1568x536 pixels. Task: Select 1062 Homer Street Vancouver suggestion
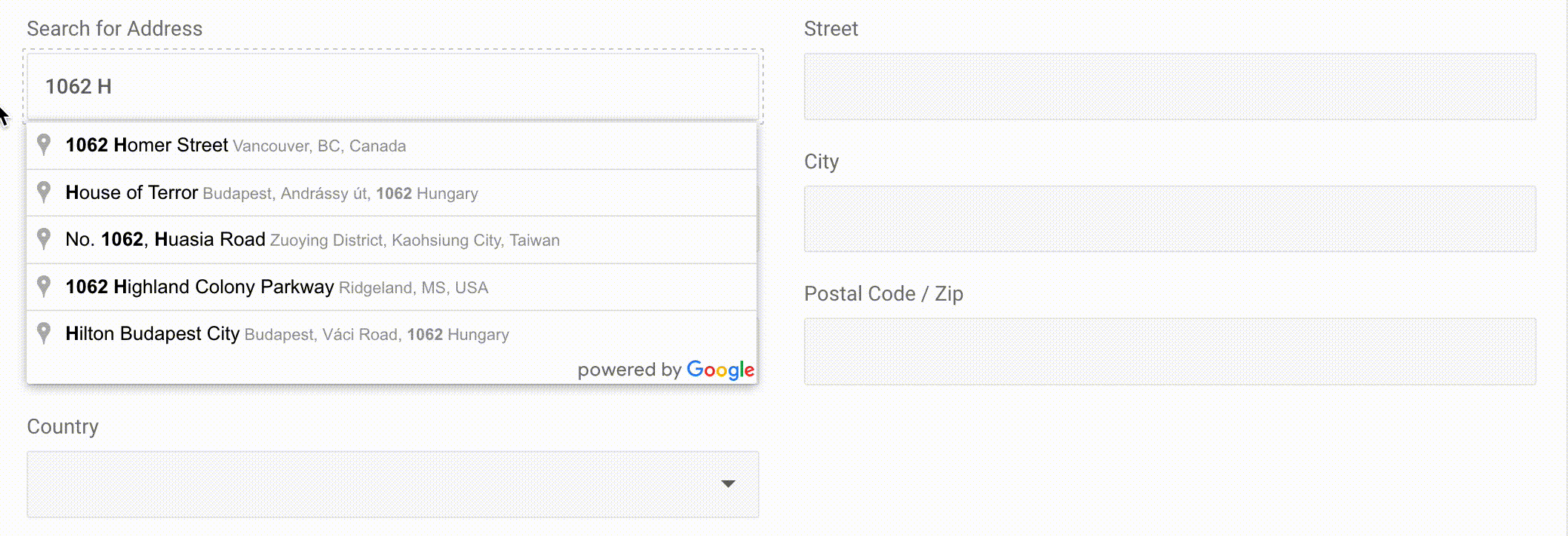(x=392, y=146)
